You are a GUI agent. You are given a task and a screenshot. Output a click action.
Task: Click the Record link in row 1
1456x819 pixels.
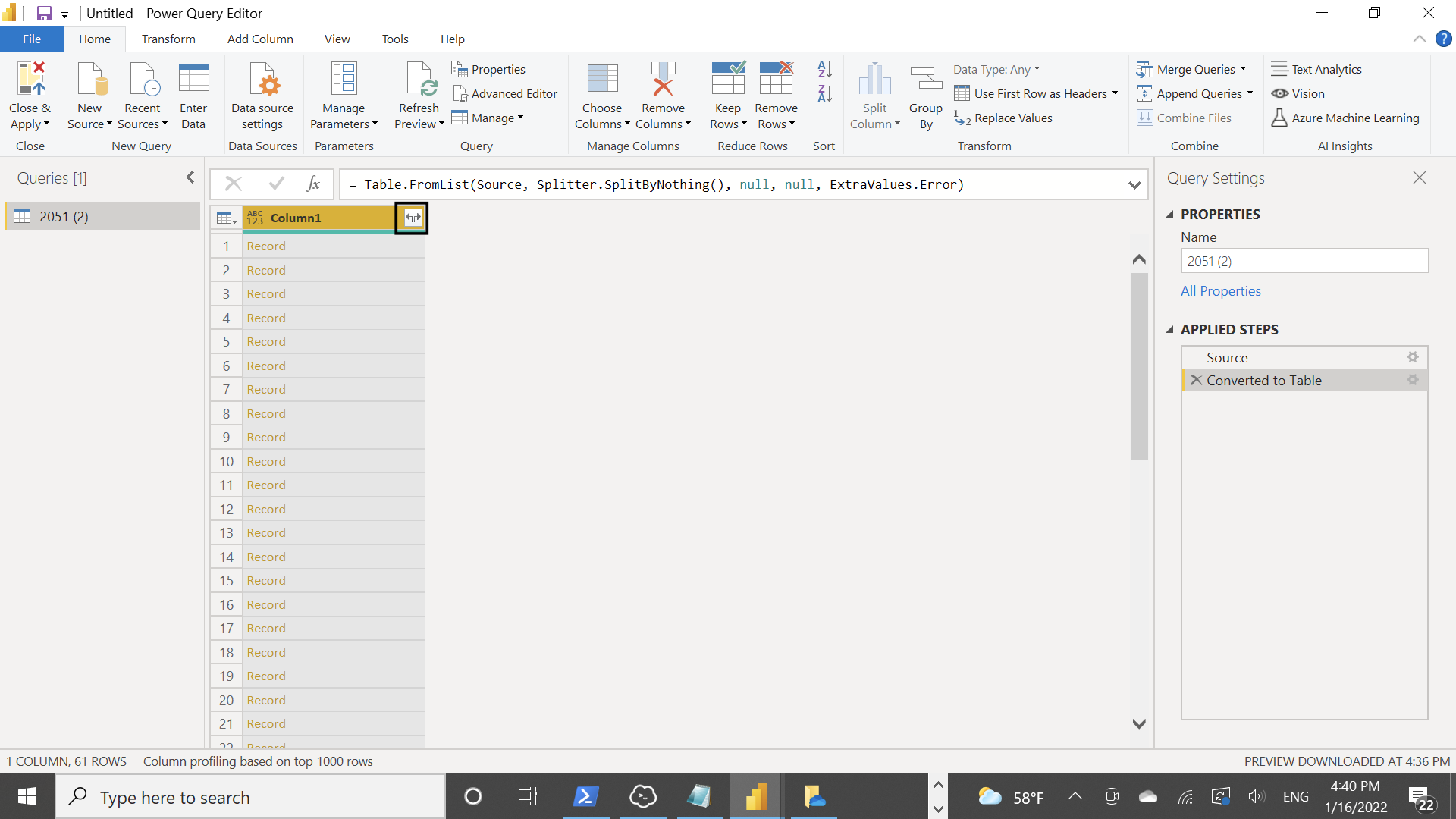coord(266,246)
